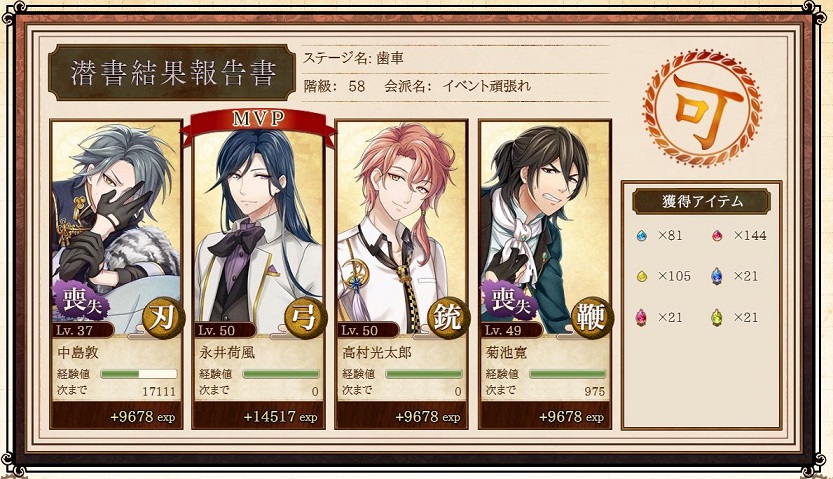Click the pink gem ×144 icon
833x479 pixels.
pos(717,236)
